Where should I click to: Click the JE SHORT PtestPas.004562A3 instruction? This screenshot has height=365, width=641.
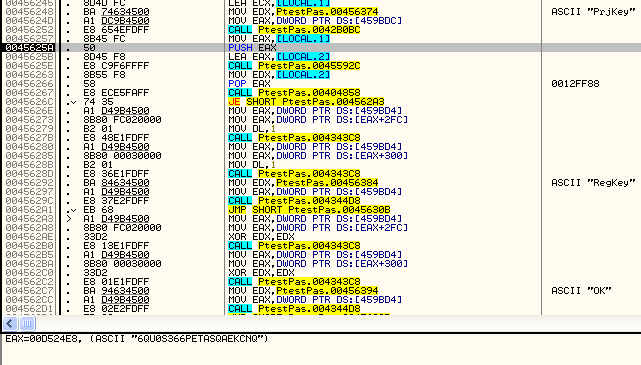pyautogui.click(x=306, y=102)
